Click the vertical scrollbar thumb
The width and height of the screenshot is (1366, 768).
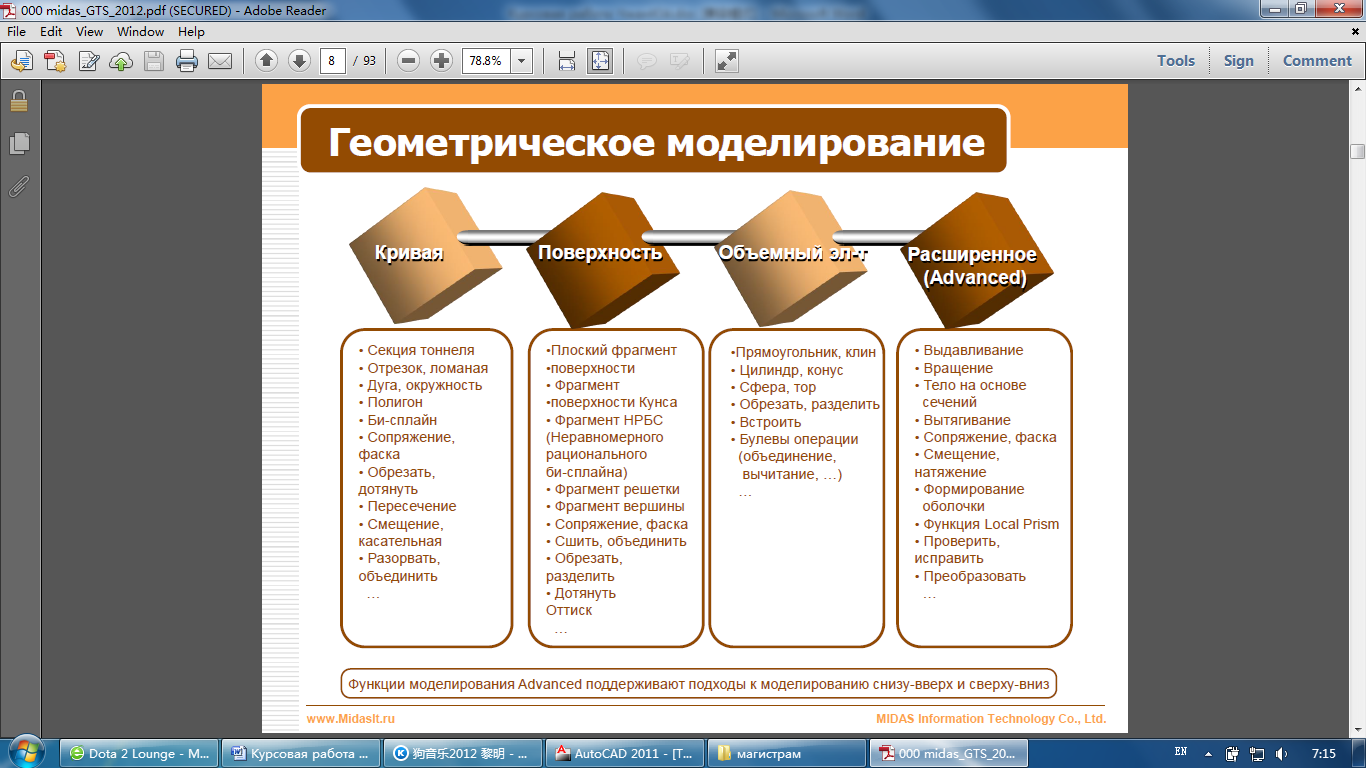pos(1357,151)
